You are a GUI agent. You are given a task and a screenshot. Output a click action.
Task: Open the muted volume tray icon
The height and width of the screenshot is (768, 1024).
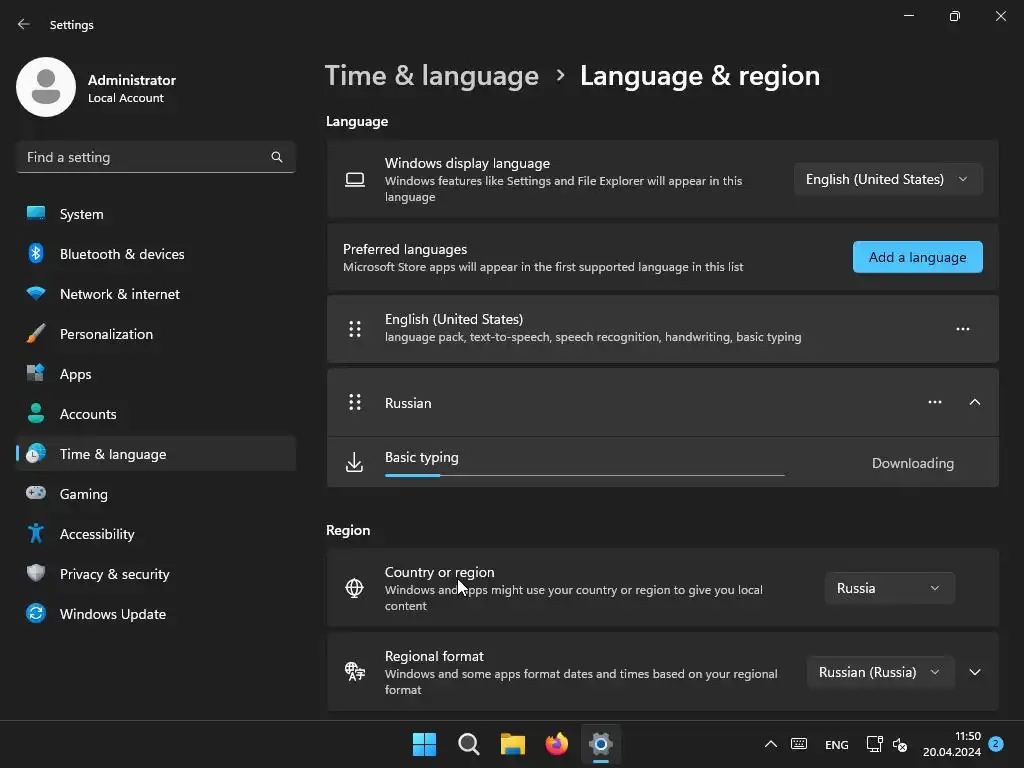(899, 744)
